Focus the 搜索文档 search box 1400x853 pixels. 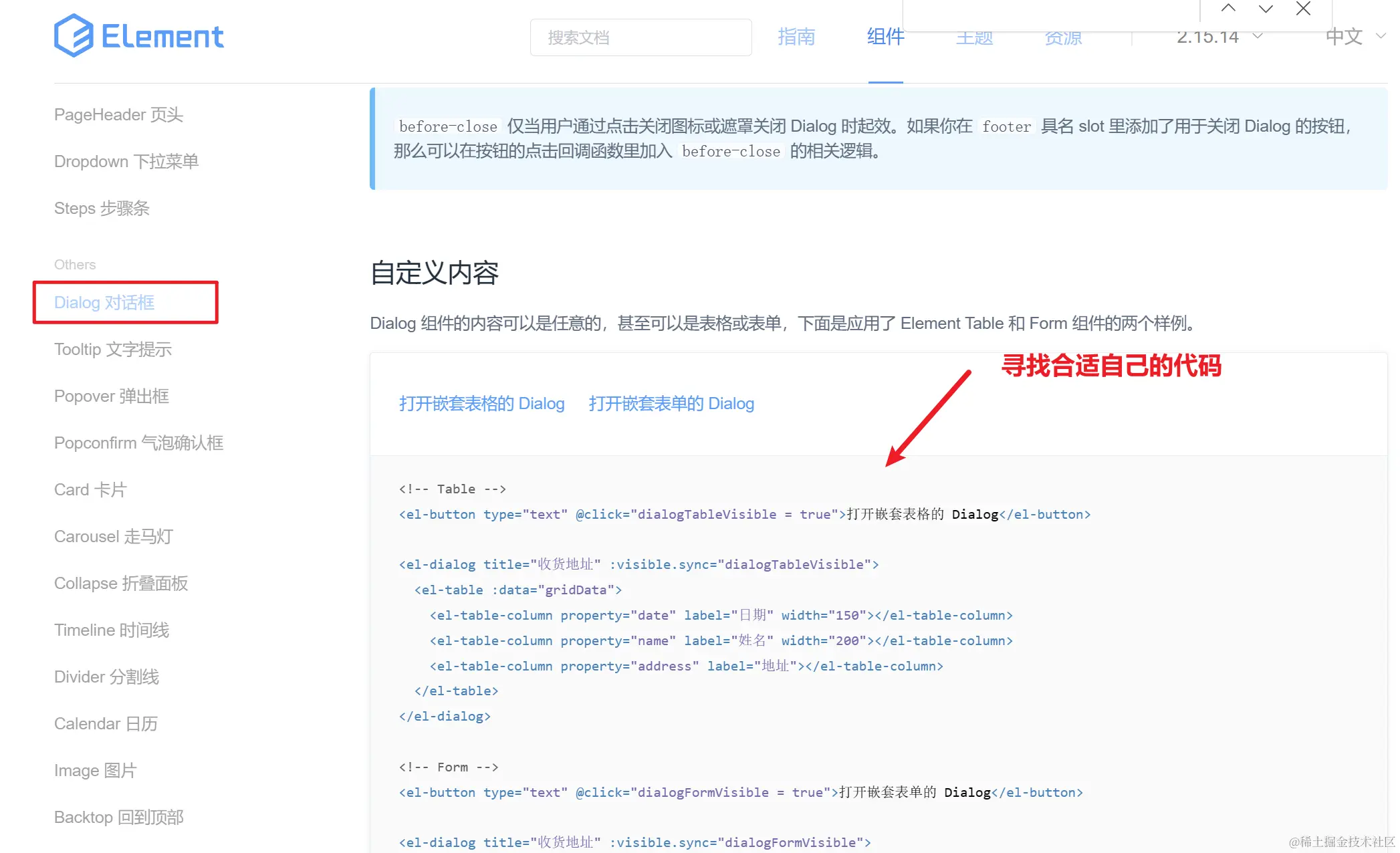point(640,37)
